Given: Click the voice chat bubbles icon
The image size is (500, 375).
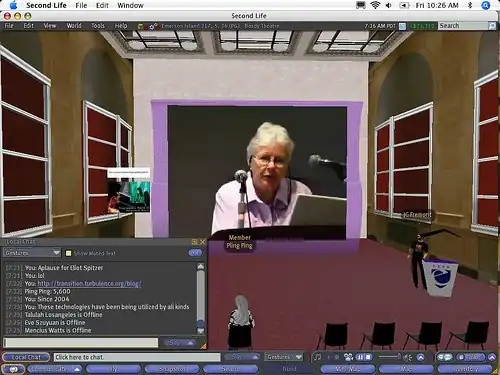Looking at the screenshot, I should [445, 357].
